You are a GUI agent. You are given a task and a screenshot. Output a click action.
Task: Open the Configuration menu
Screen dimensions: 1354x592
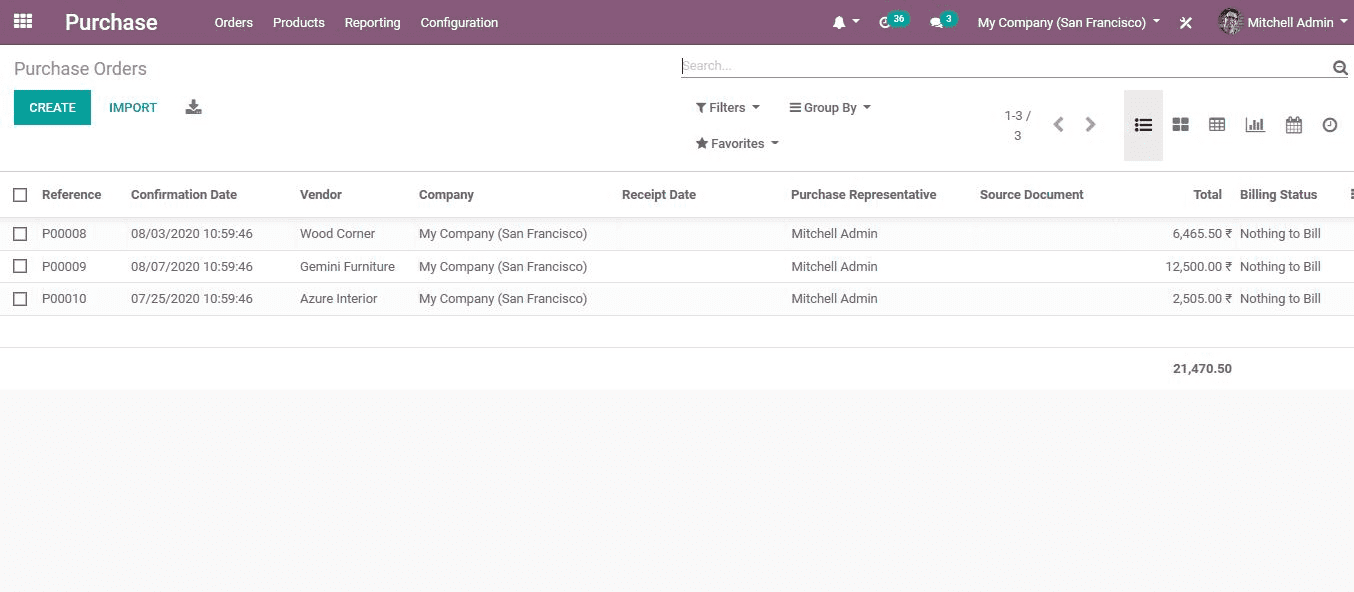coord(459,22)
